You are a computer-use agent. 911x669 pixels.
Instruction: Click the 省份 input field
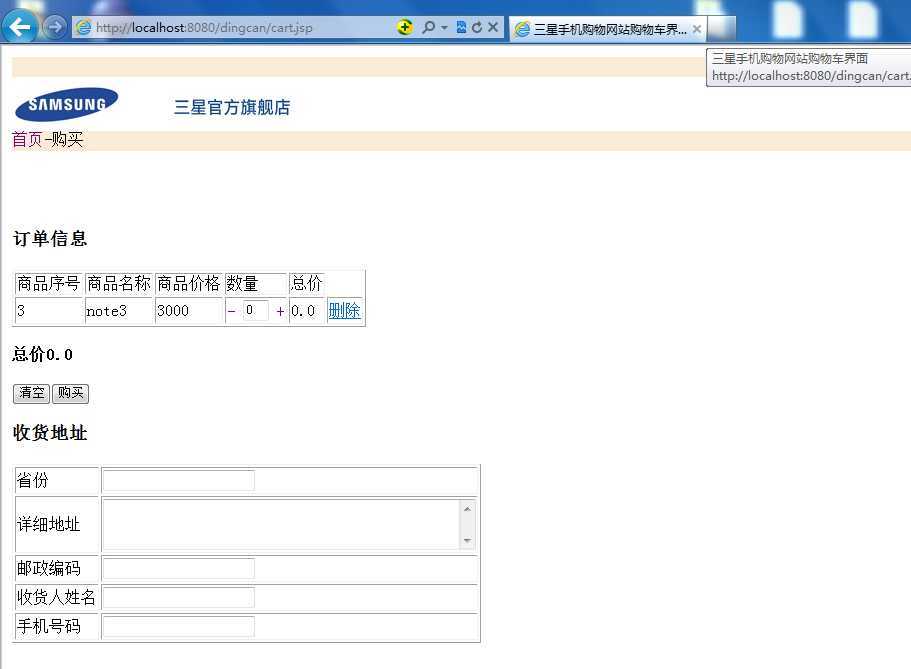click(x=178, y=481)
